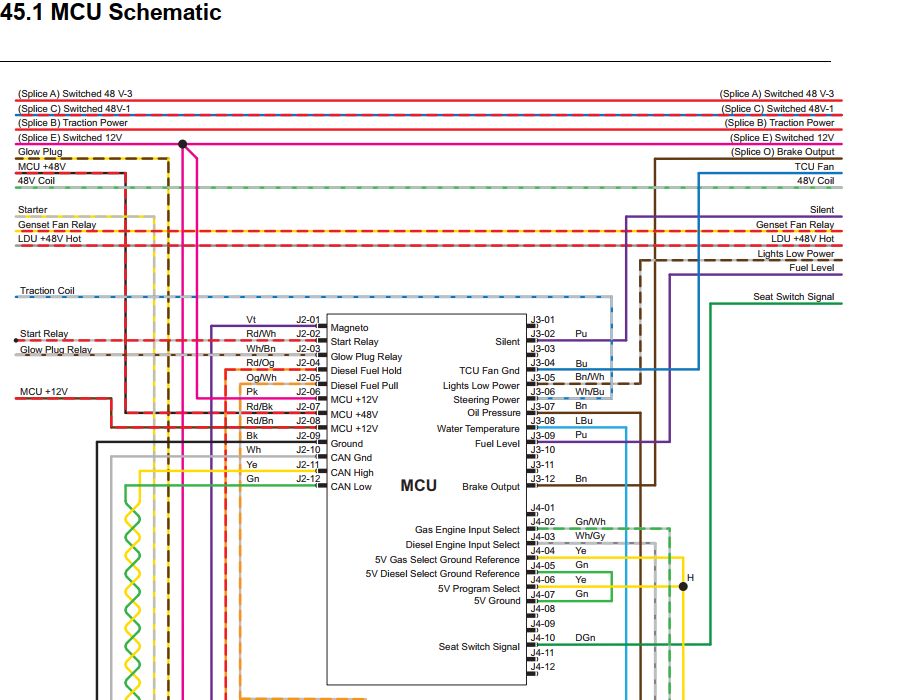Click the "Water Temperature" pin name
The height and width of the screenshot is (700, 909).
(x=478, y=429)
